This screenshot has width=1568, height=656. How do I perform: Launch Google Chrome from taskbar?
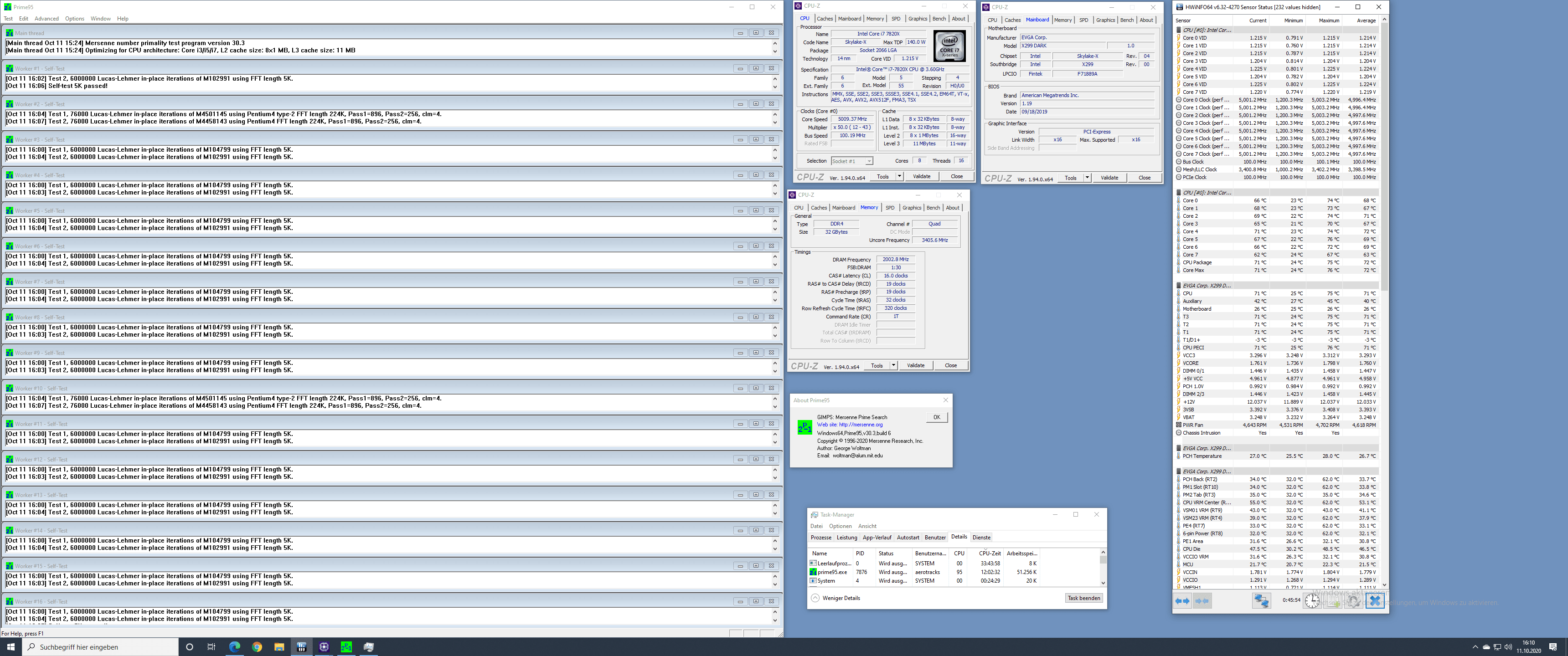click(257, 647)
